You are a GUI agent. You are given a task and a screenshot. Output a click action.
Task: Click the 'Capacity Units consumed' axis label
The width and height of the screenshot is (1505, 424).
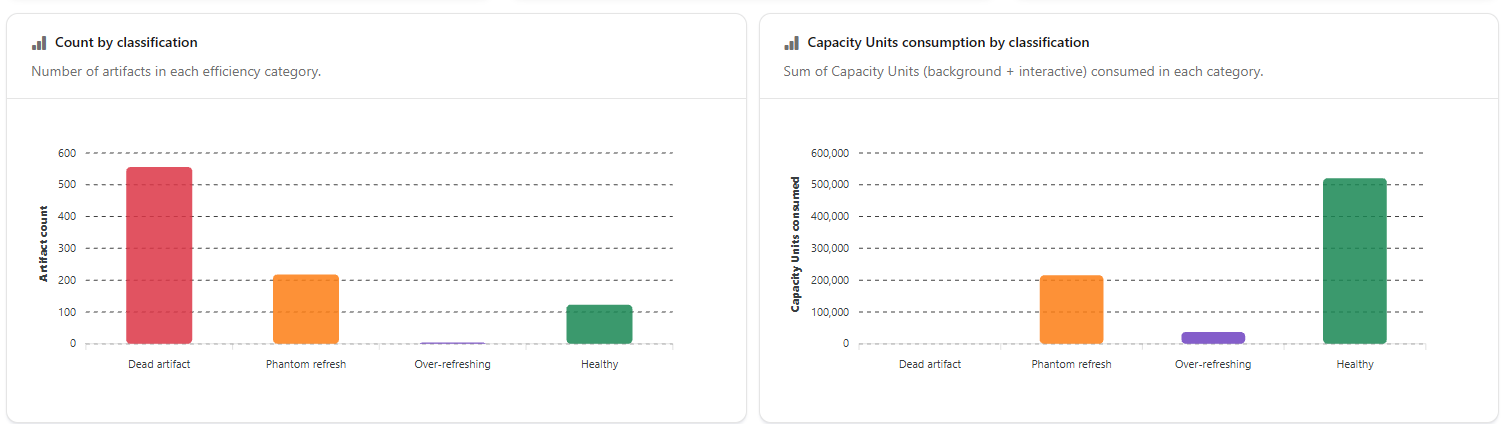[796, 244]
